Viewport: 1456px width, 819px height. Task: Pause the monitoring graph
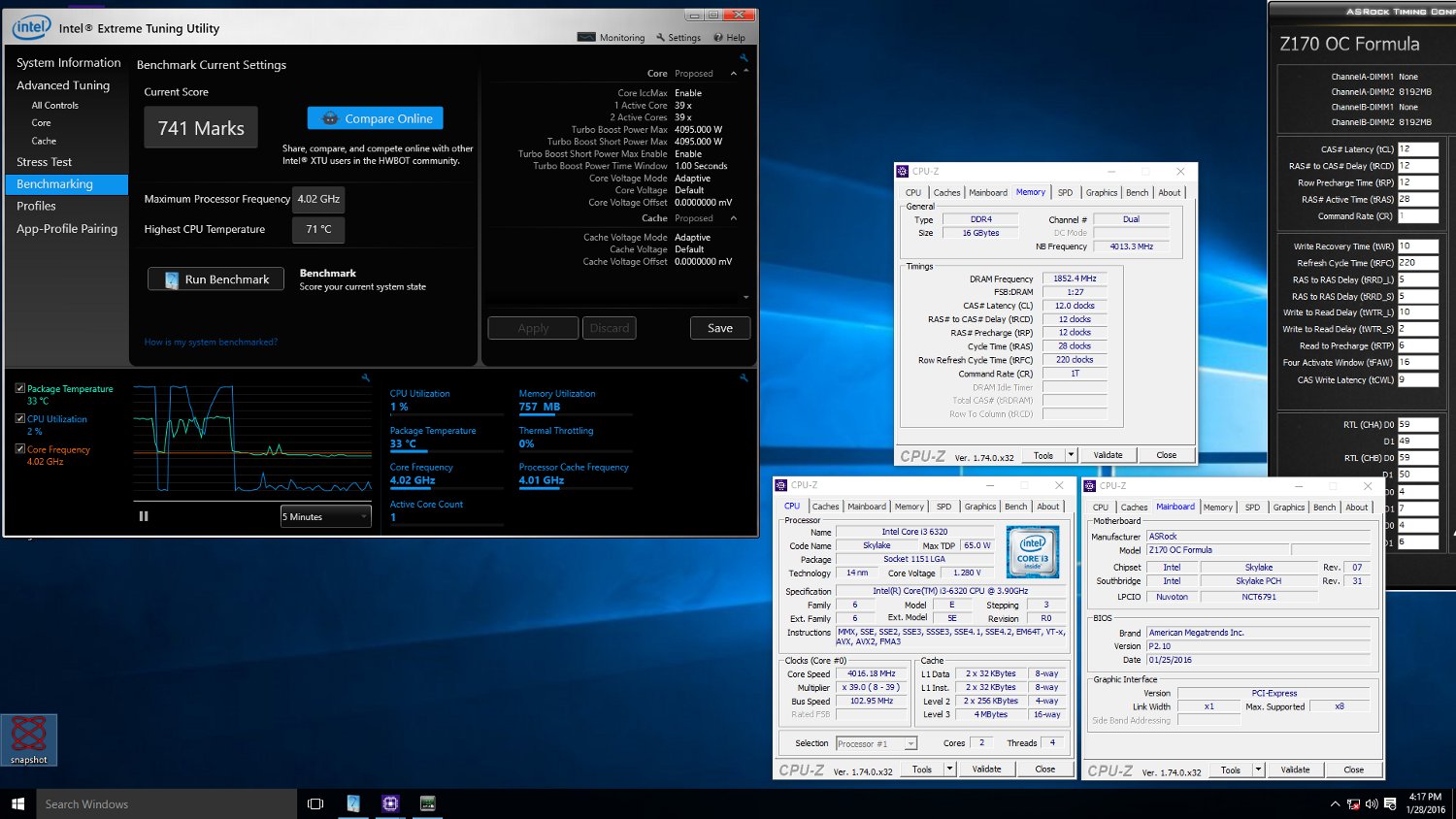click(x=144, y=516)
